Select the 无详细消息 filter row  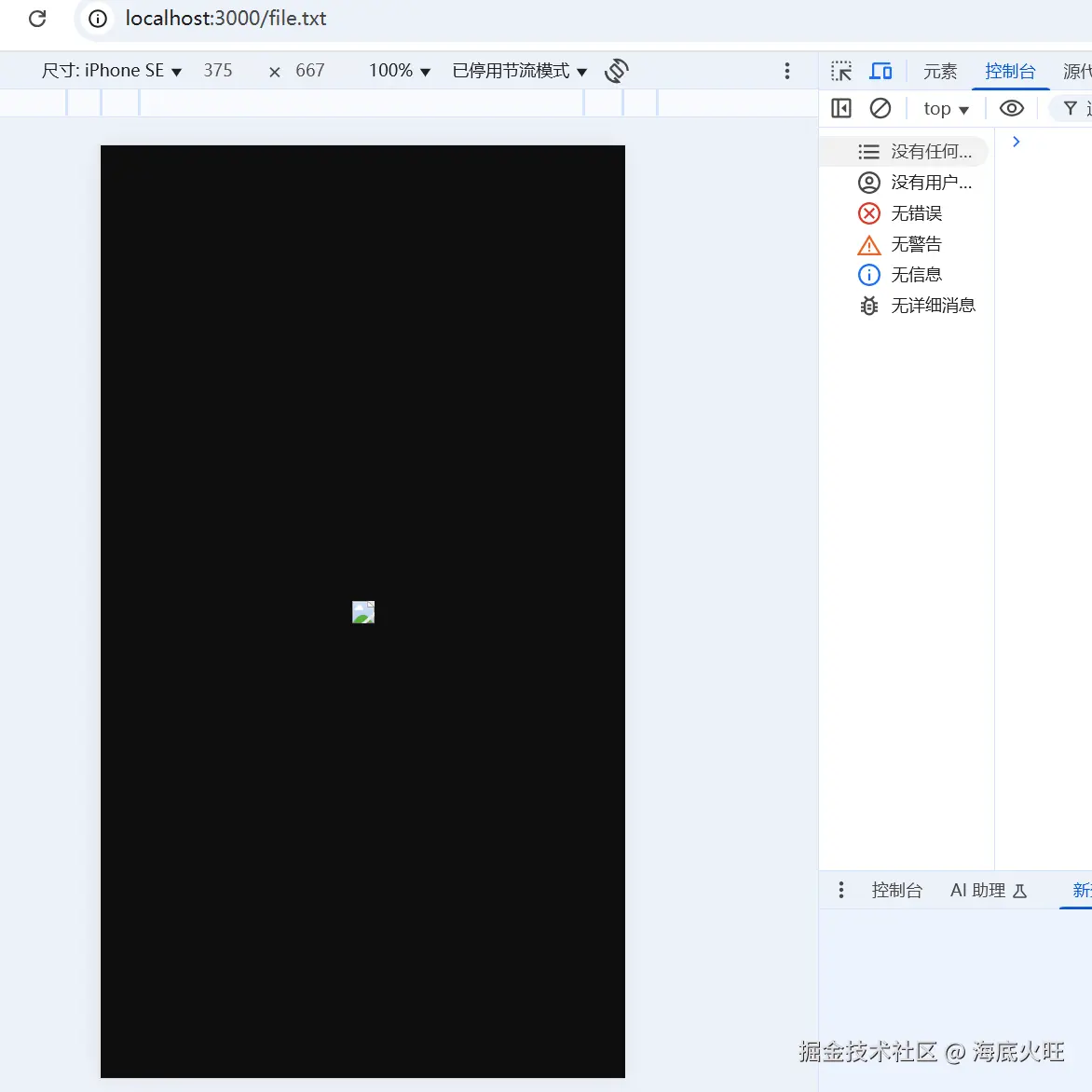904,306
